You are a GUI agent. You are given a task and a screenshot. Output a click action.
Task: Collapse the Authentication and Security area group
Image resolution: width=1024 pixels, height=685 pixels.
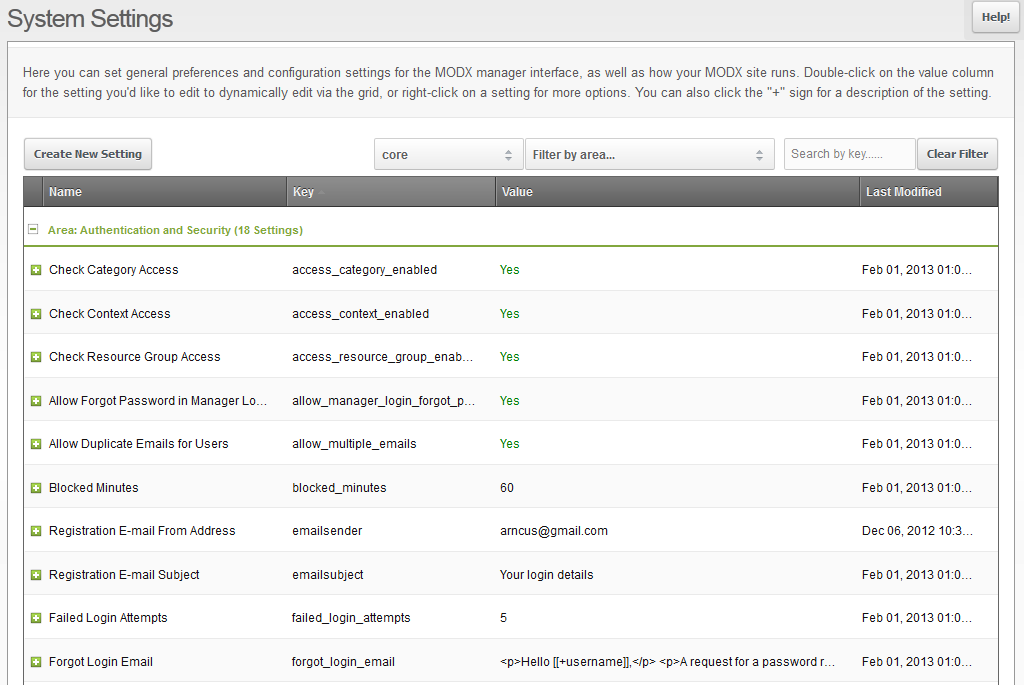pos(33,229)
